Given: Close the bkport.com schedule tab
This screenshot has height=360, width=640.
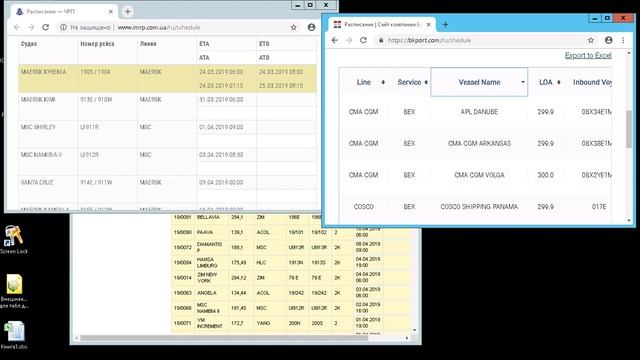Looking at the screenshot, I should (429, 24).
